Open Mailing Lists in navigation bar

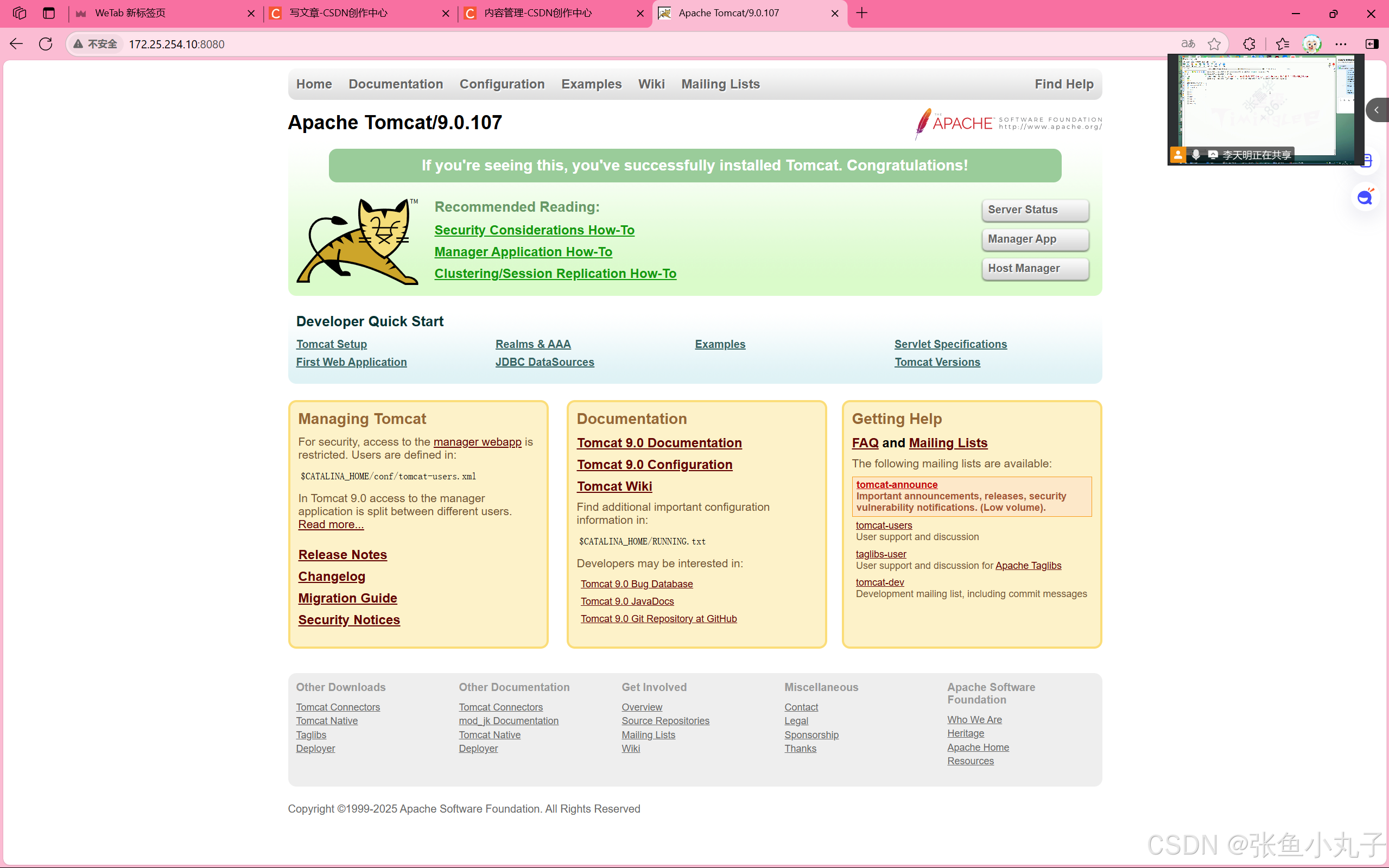click(x=720, y=84)
